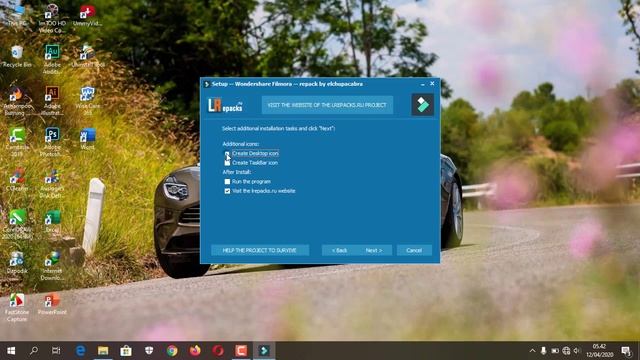The width and height of the screenshot is (640, 360).
Task: Launch Opera from the taskbar
Action: (x=218, y=351)
